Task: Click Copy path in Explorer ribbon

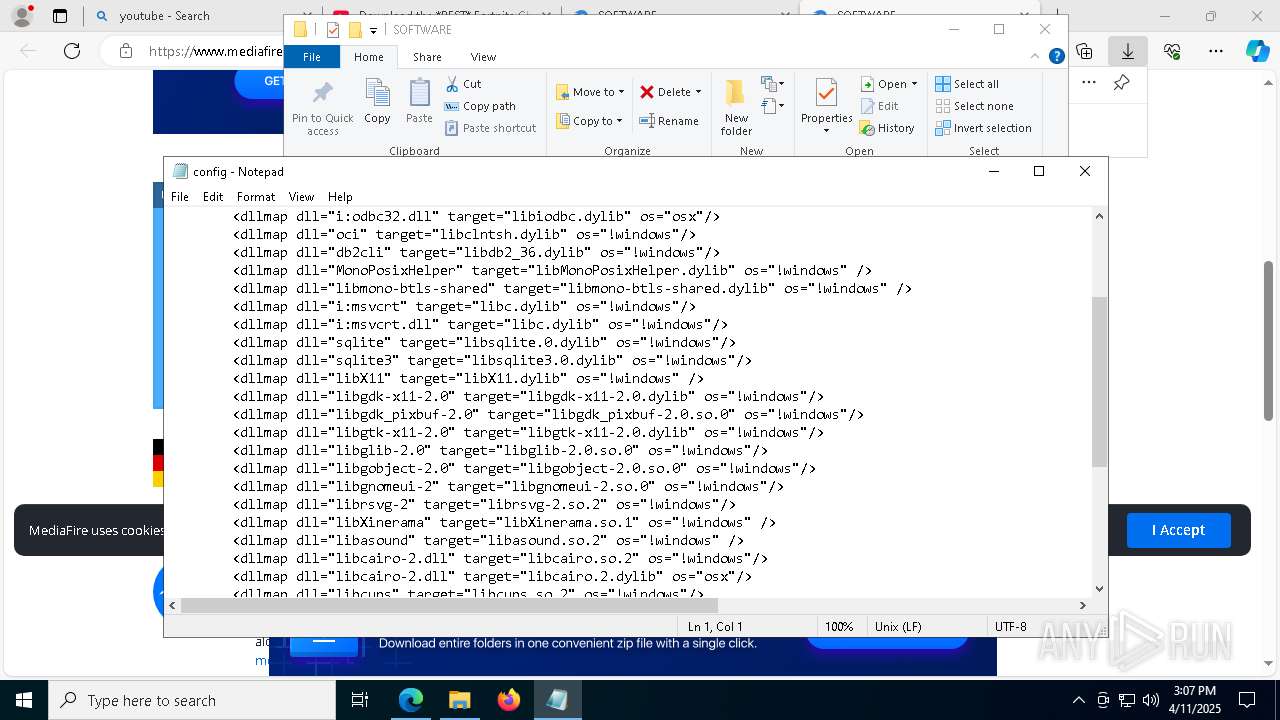Action: (480, 106)
